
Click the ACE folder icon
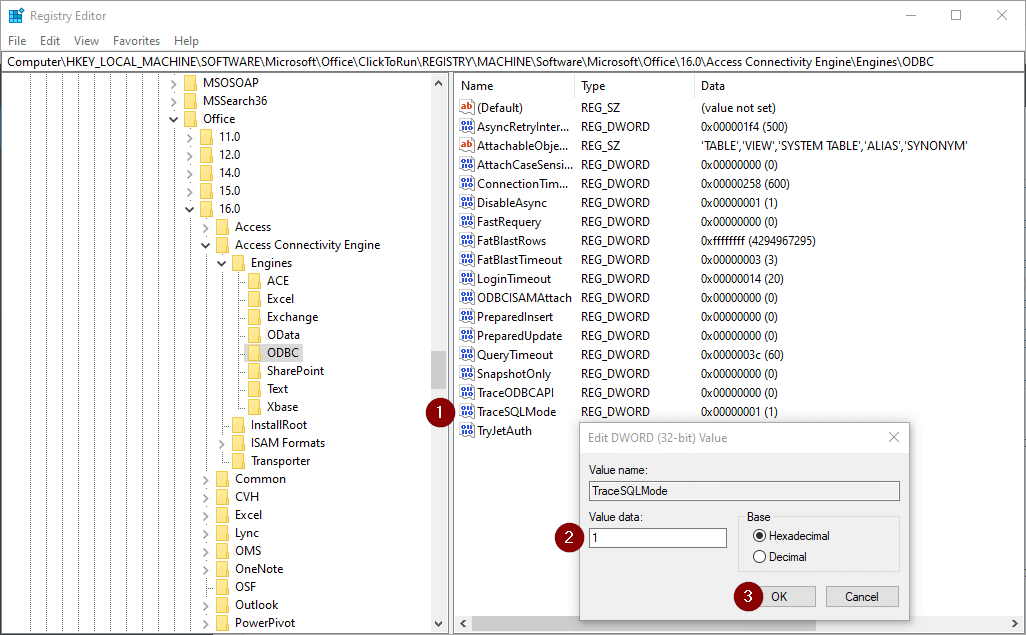[x=255, y=281]
